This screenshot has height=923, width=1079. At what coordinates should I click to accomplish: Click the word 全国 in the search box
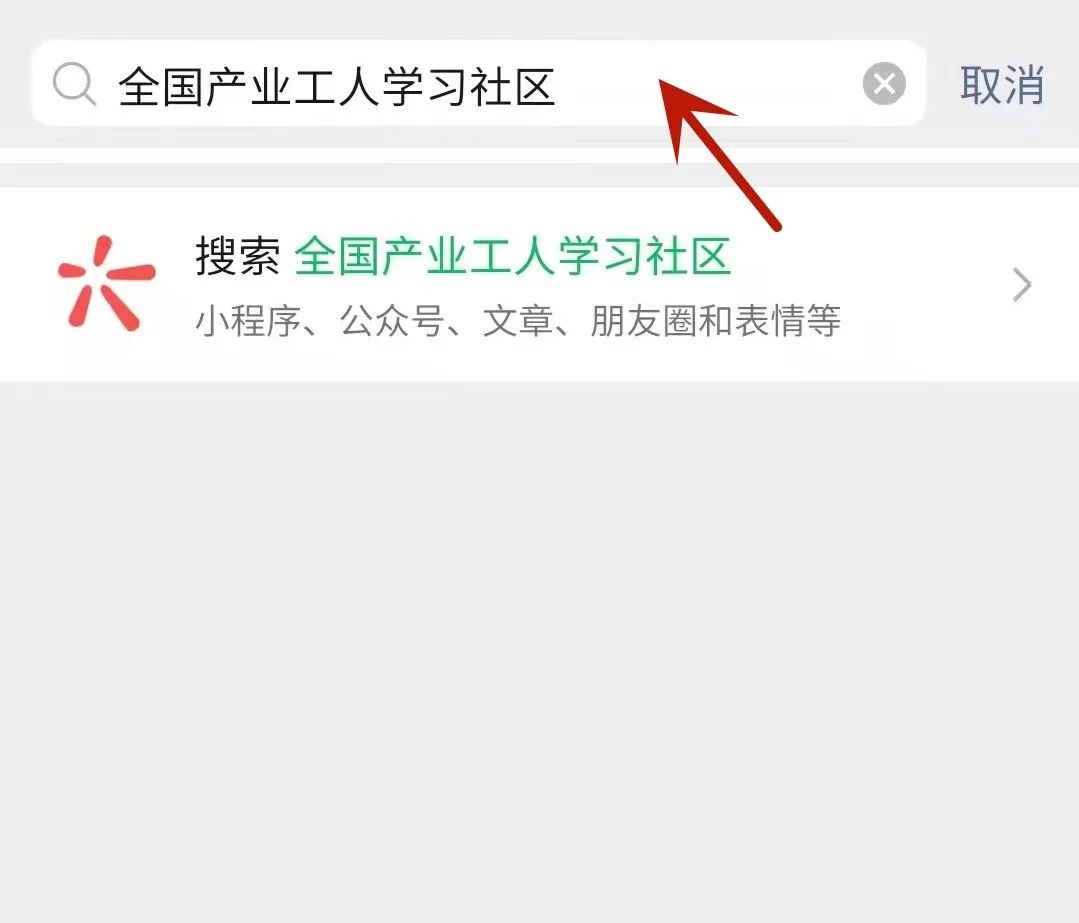coord(160,87)
